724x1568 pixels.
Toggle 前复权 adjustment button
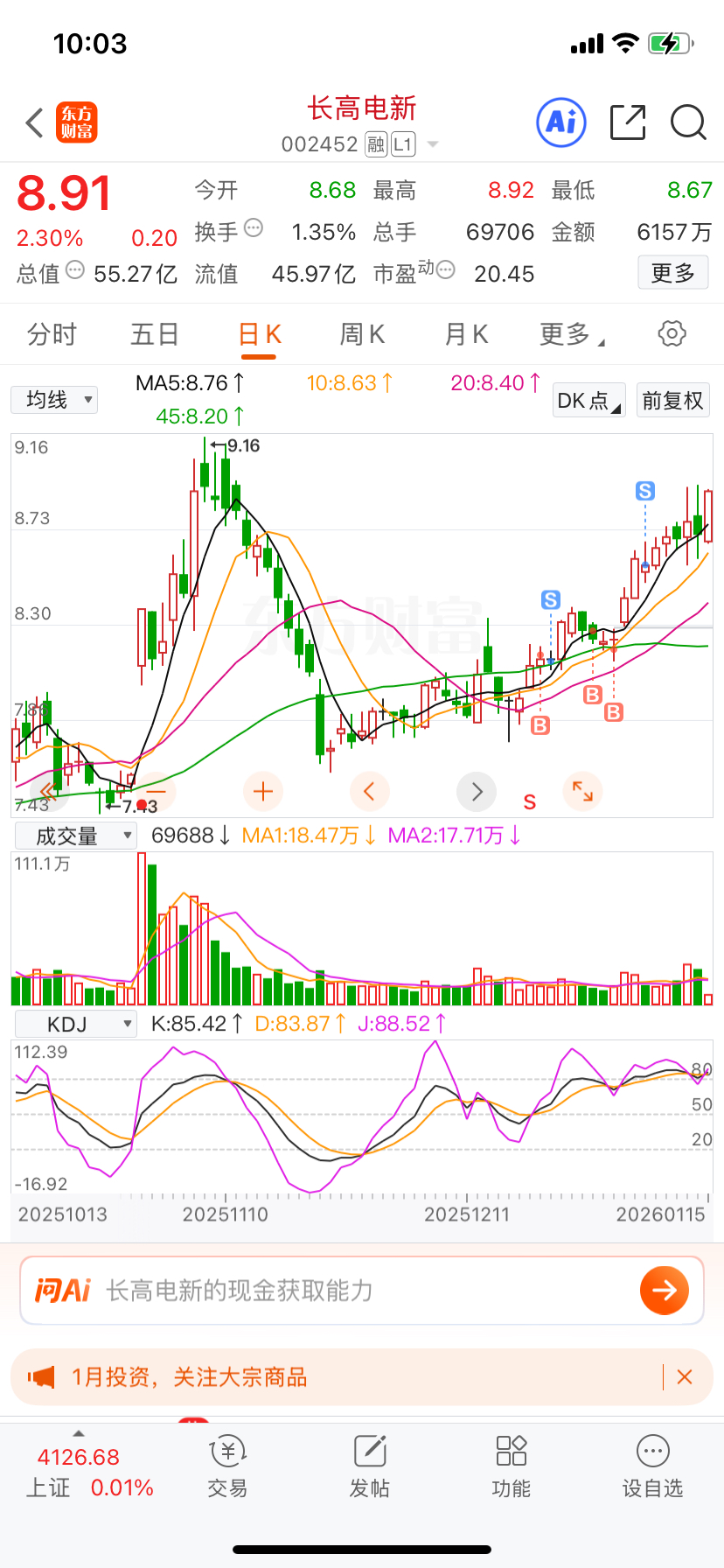coord(672,401)
